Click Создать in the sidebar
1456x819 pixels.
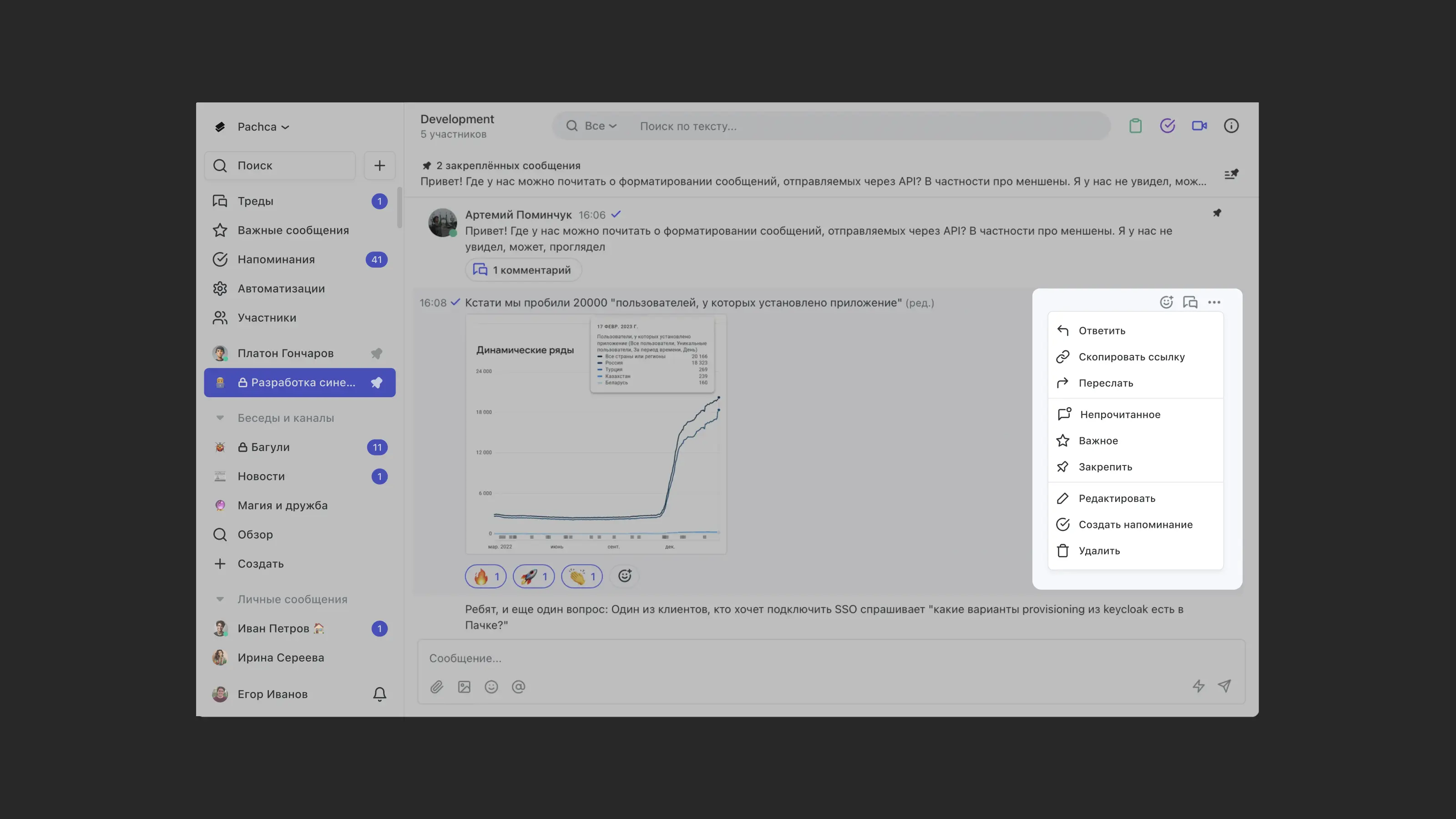tap(260, 564)
